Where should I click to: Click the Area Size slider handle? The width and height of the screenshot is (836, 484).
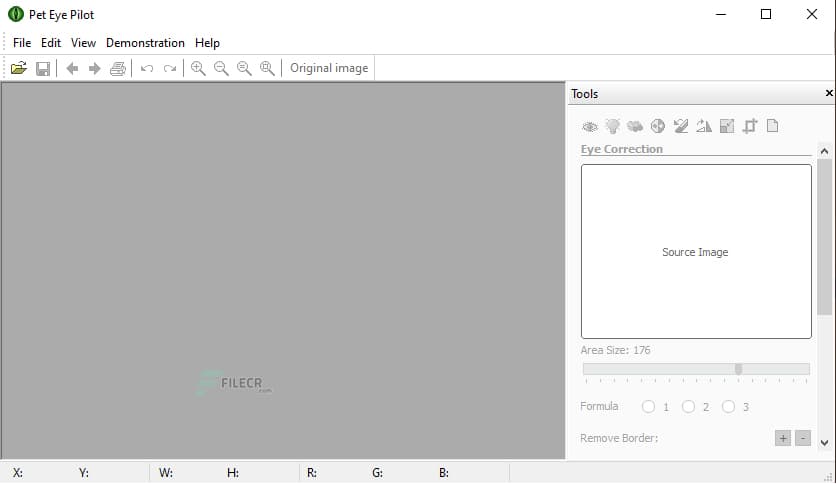pyautogui.click(x=738, y=369)
